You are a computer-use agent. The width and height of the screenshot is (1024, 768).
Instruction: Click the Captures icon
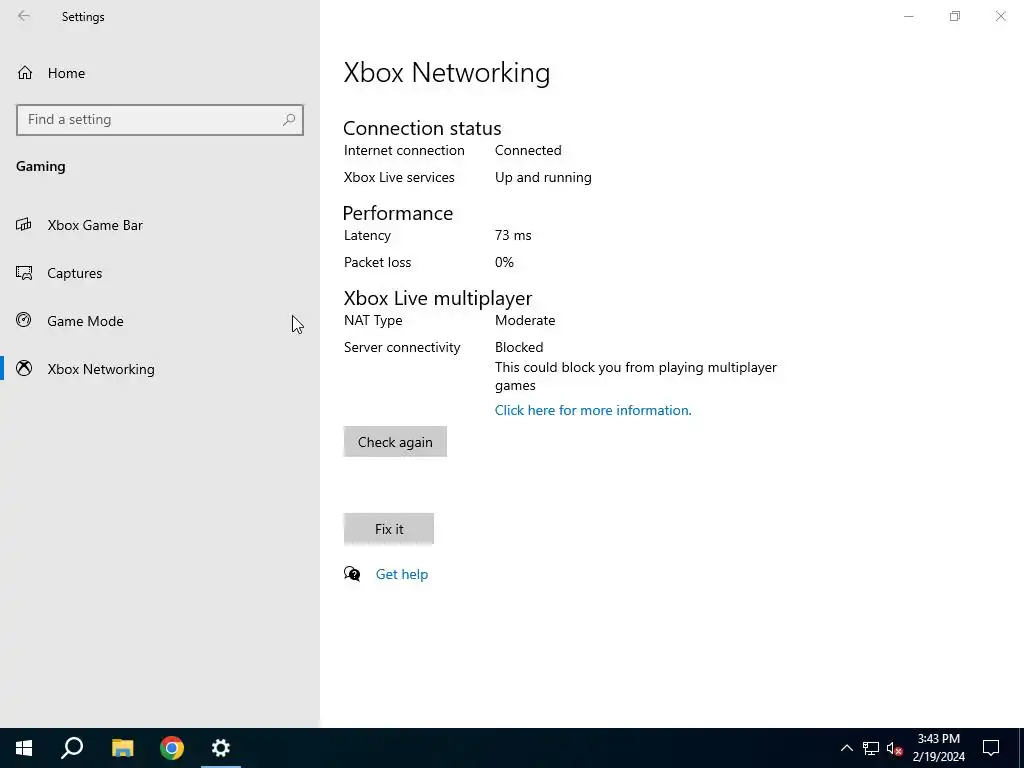tap(24, 273)
